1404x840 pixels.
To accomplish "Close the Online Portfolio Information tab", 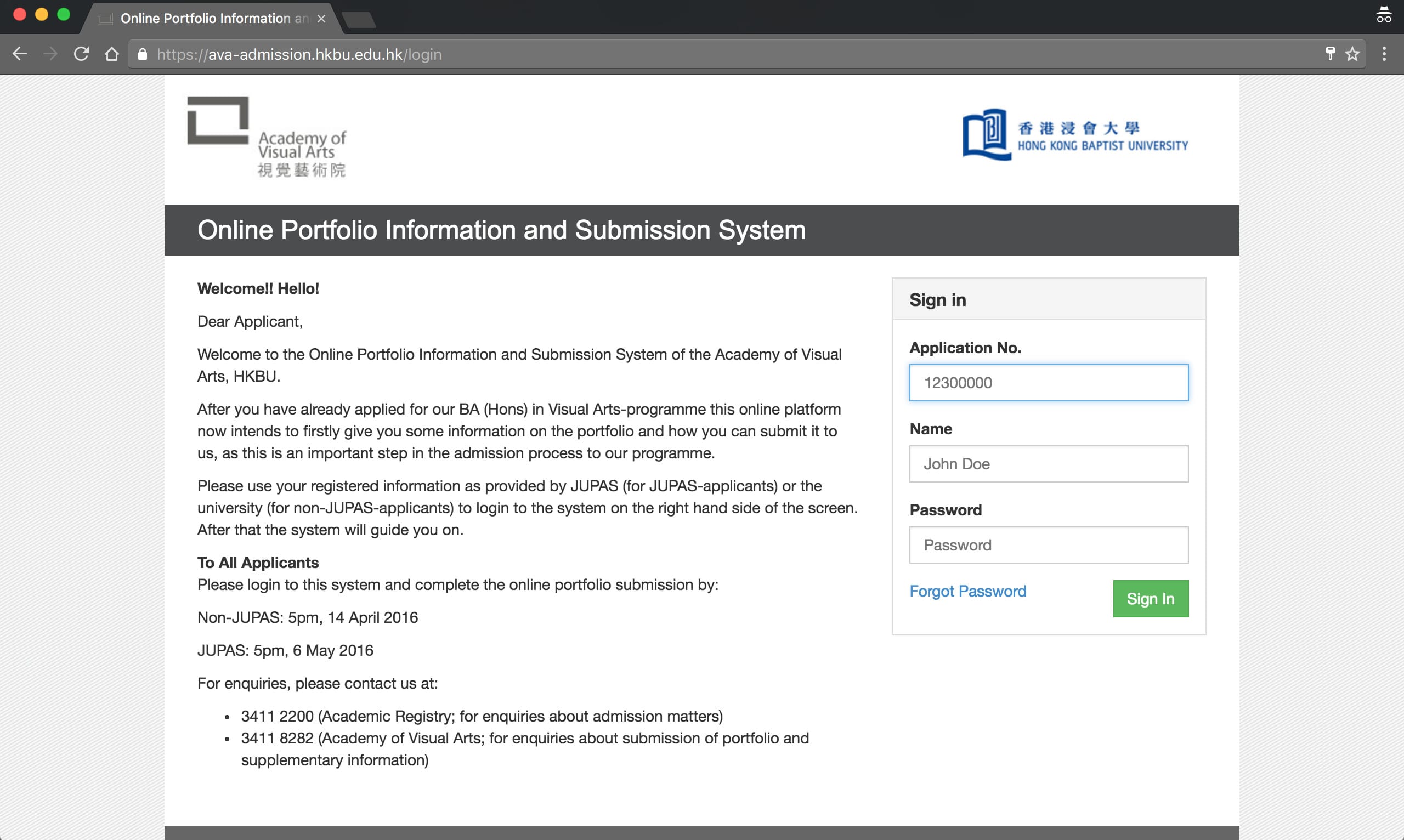I will point(321,19).
